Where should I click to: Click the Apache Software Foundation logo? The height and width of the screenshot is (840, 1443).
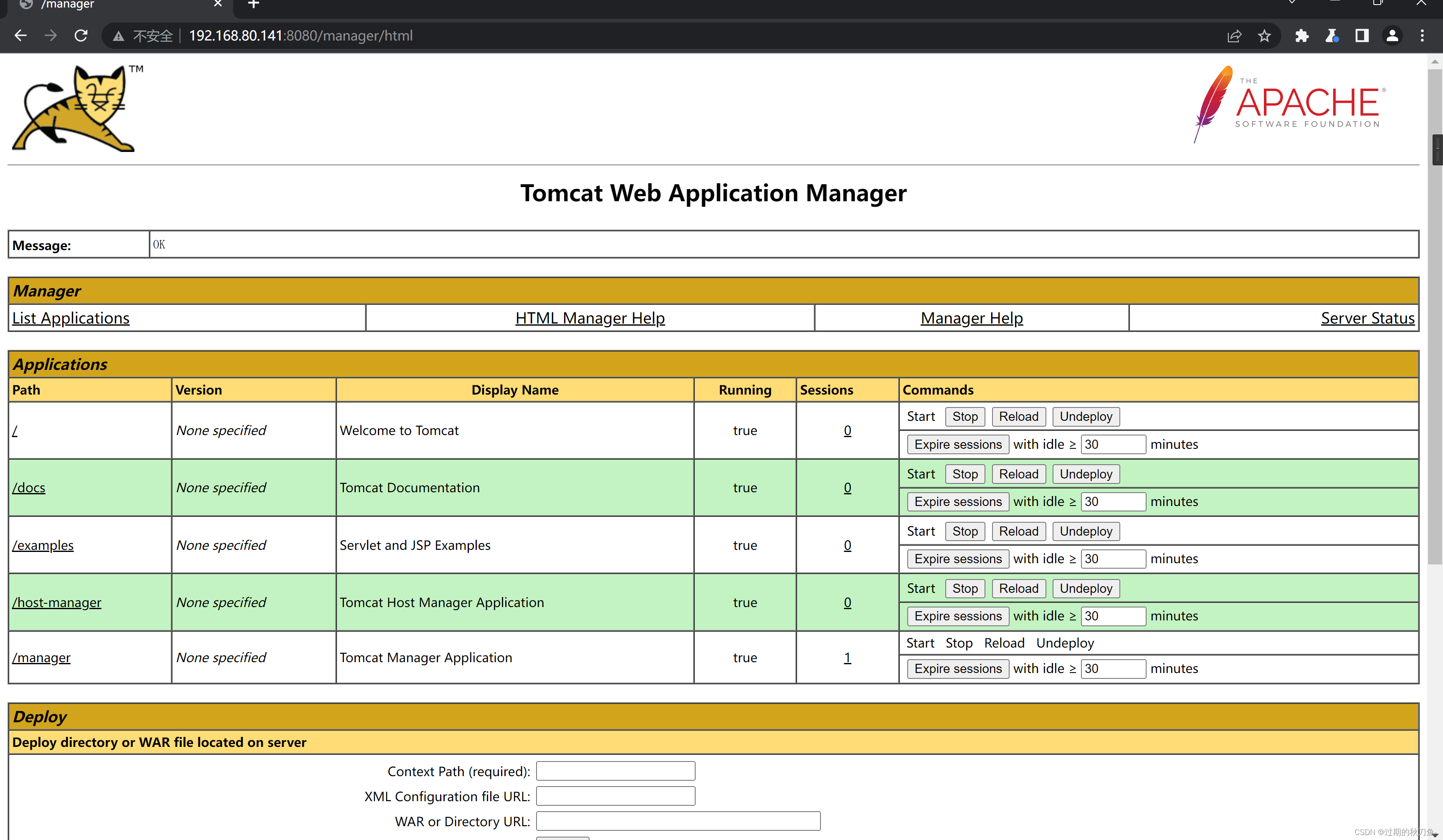pos(1289,104)
